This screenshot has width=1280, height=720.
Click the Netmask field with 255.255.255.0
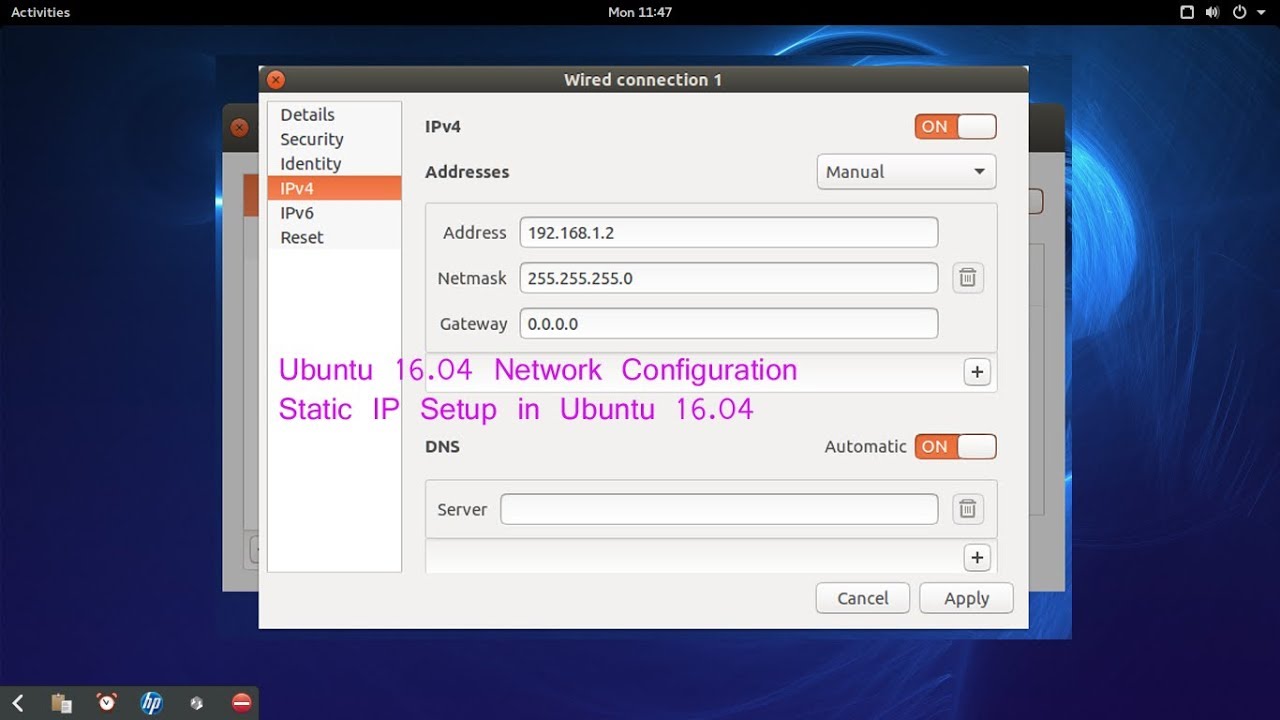click(x=729, y=278)
